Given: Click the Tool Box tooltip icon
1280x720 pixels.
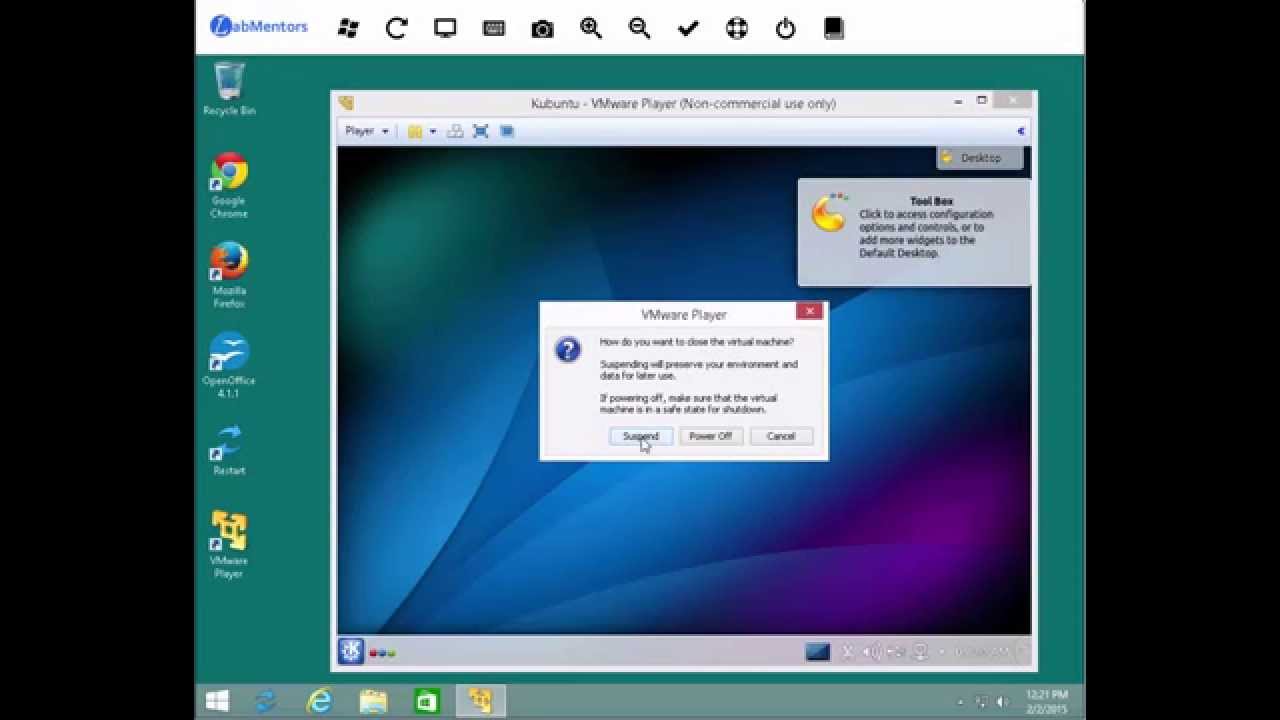Looking at the screenshot, I should tap(829, 213).
